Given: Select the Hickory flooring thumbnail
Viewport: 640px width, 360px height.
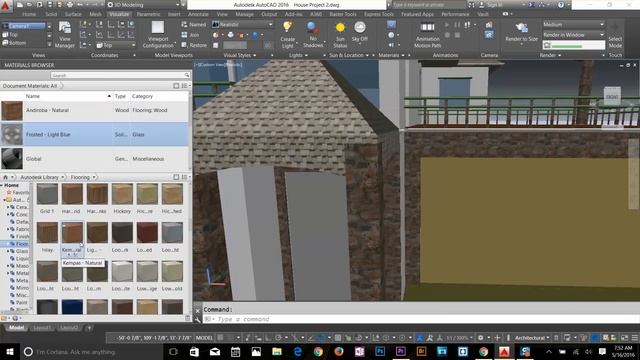Looking at the screenshot, I should point(122,194).
